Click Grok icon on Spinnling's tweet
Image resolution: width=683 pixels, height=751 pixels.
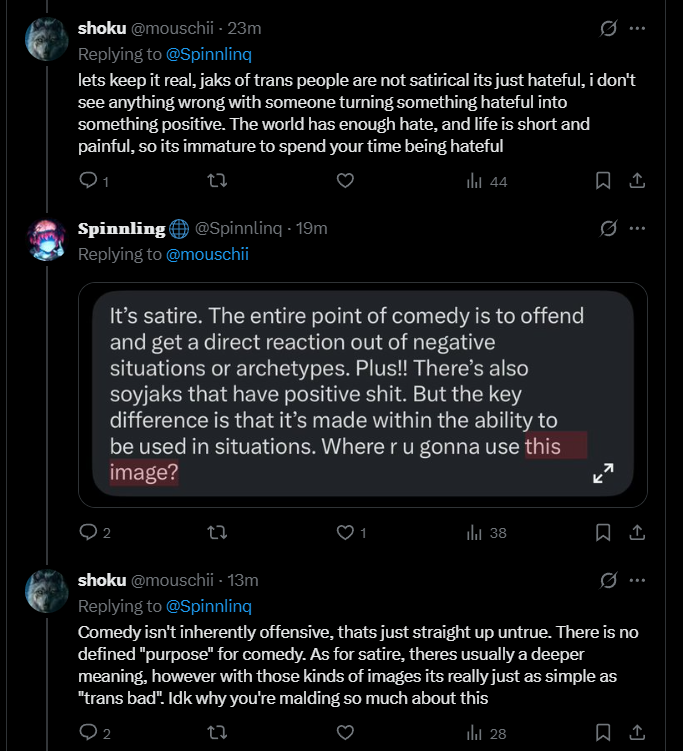coord(607,228)
